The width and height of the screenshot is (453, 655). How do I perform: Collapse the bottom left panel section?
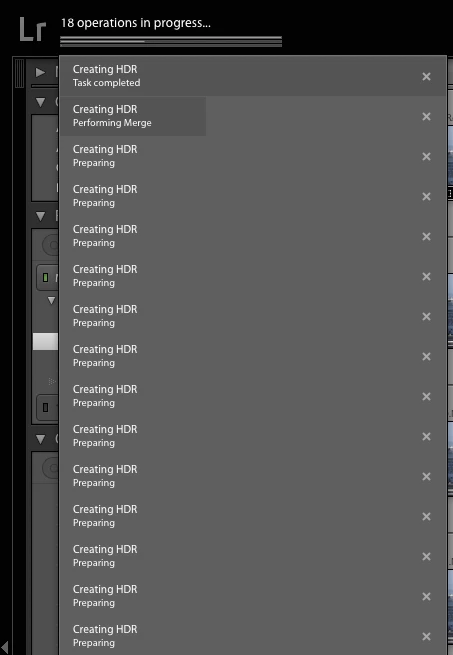[x=41, y=439]
